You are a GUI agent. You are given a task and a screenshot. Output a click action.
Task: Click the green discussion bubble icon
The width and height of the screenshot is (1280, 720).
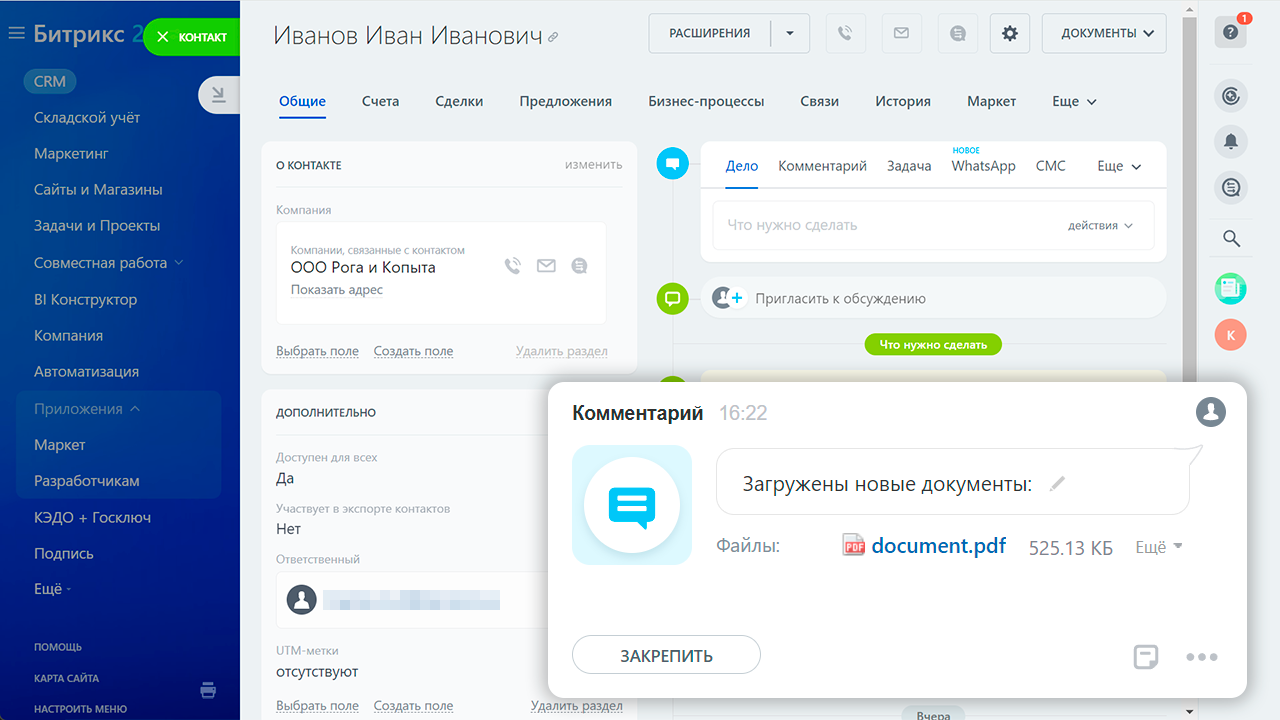coord(673,298)
